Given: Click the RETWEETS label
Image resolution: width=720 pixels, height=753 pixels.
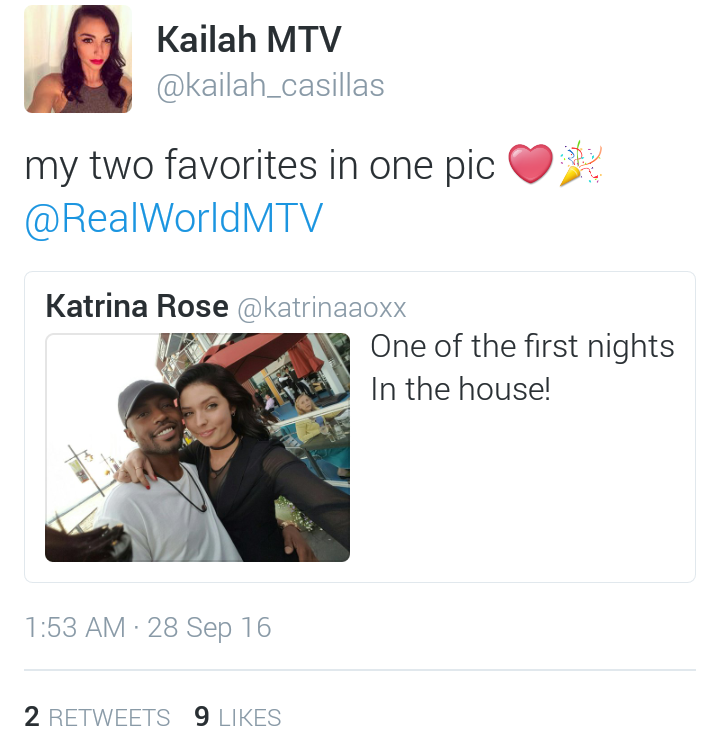Looking at the screenshot, I should tap(109, 718).
